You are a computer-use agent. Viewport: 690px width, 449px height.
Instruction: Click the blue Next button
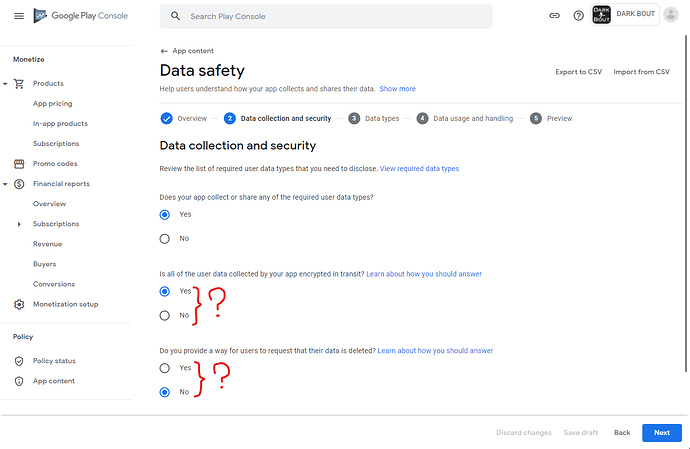(662, 433)
